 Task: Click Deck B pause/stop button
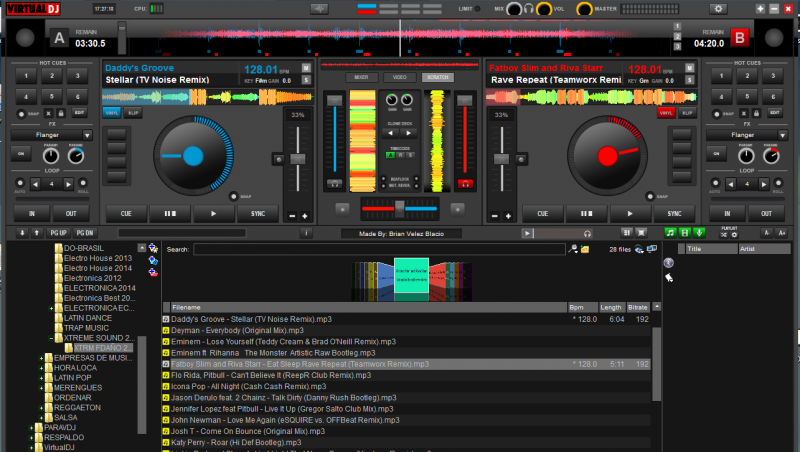click(x=586, y=214)
